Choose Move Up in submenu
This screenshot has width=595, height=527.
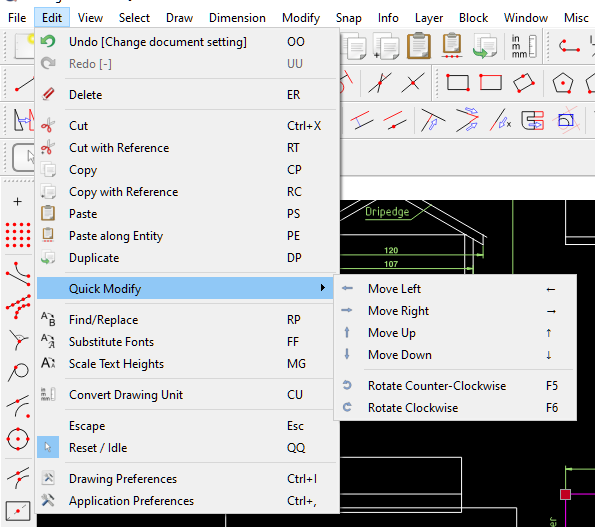[455, 333]
